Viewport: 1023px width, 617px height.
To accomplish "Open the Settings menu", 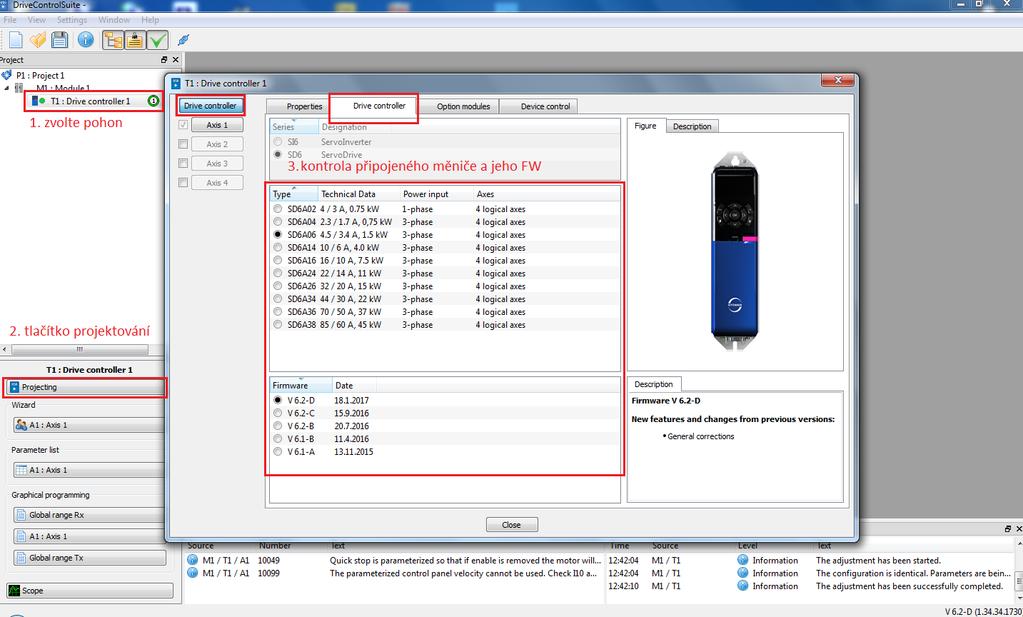I will pos(72,20).
